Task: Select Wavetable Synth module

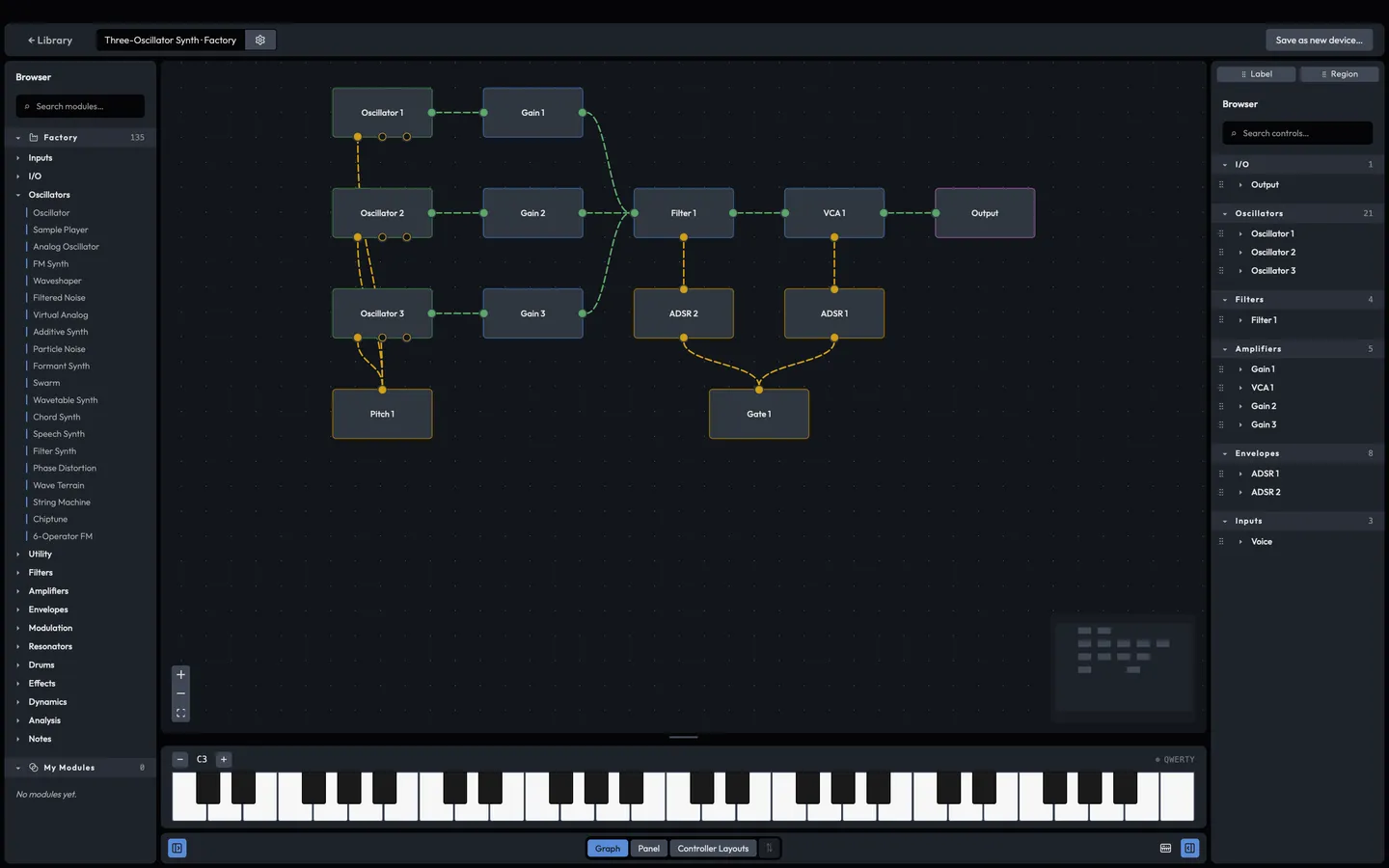Action: click(66, 400)
